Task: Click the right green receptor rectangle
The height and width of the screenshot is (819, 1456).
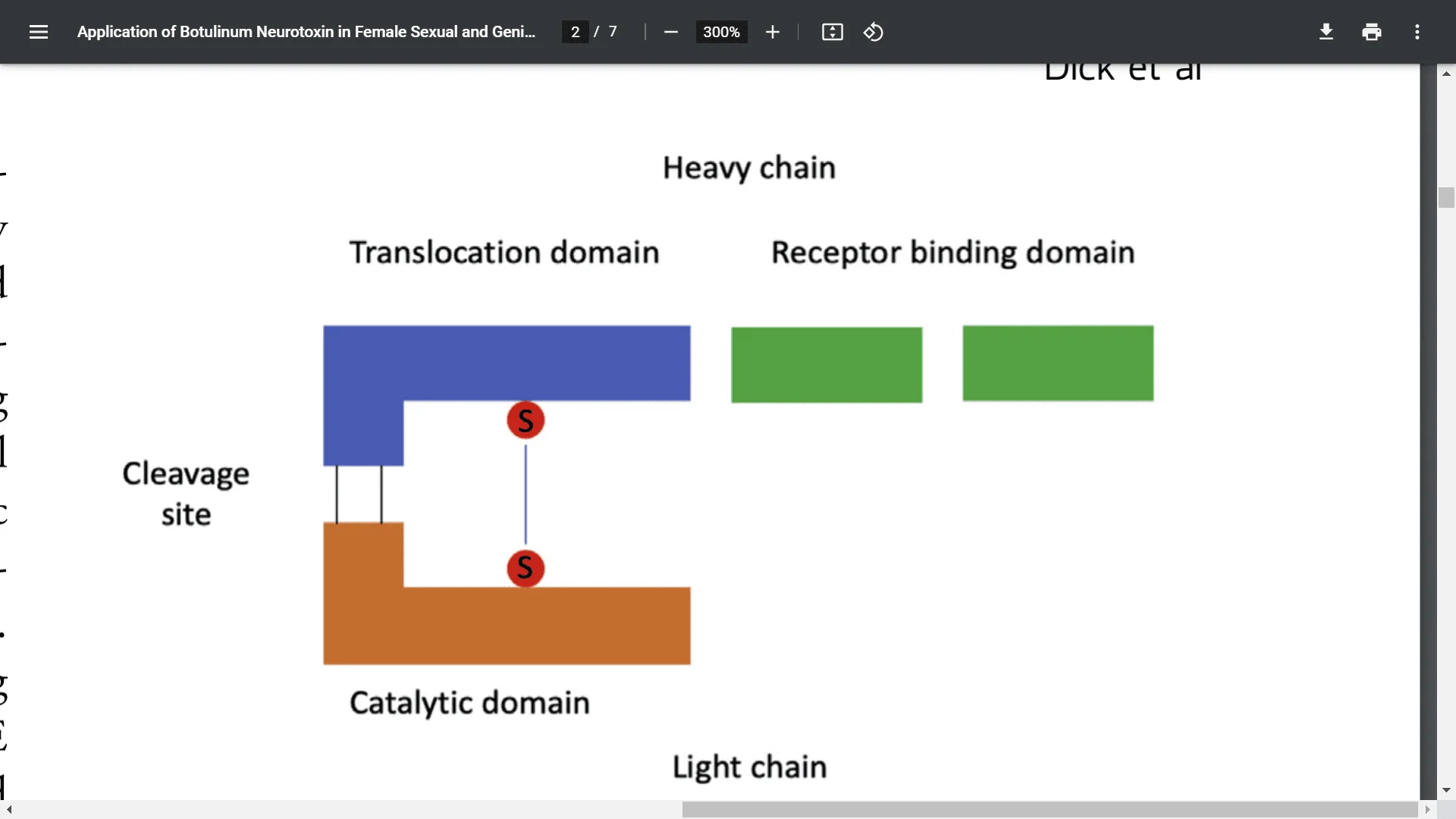Action: tap(1058, 363)
